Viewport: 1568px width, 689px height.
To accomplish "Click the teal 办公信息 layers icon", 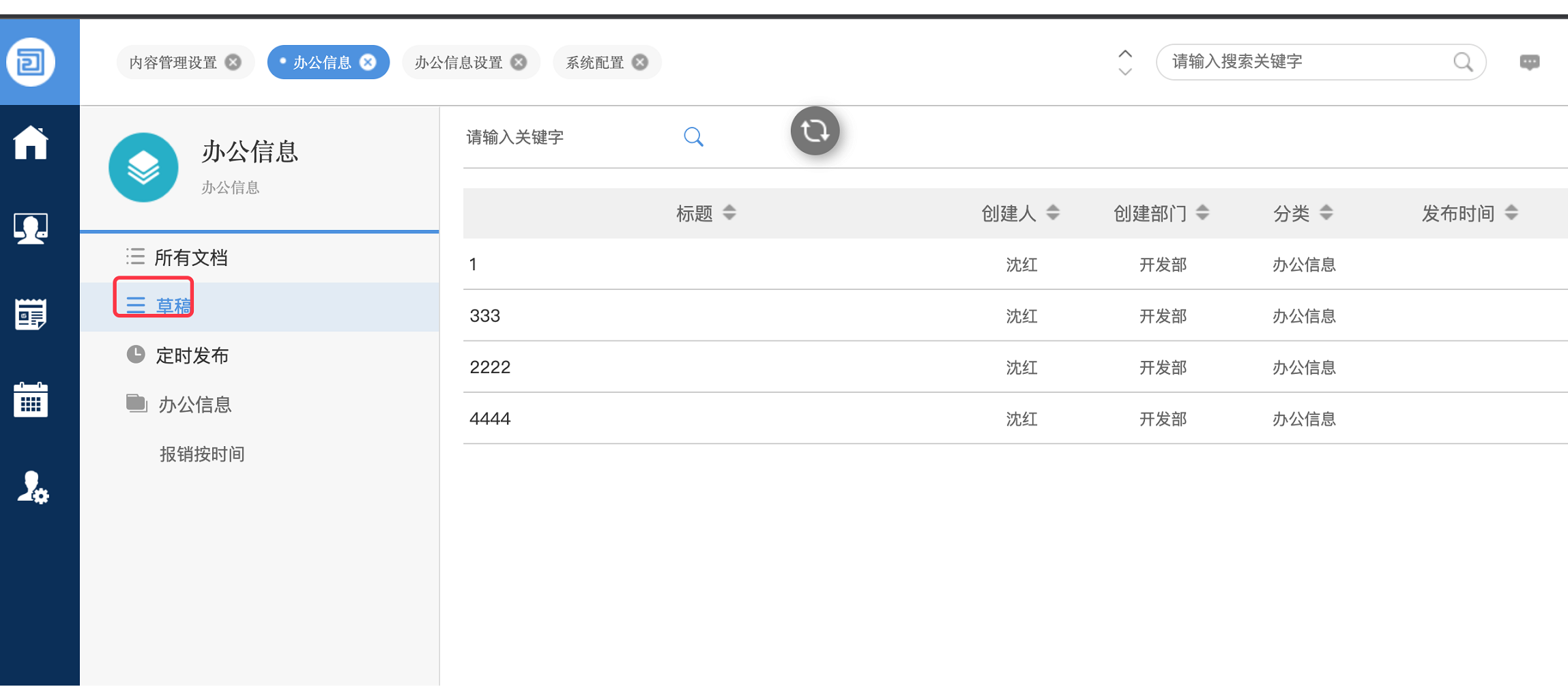I will coord(143,167).
